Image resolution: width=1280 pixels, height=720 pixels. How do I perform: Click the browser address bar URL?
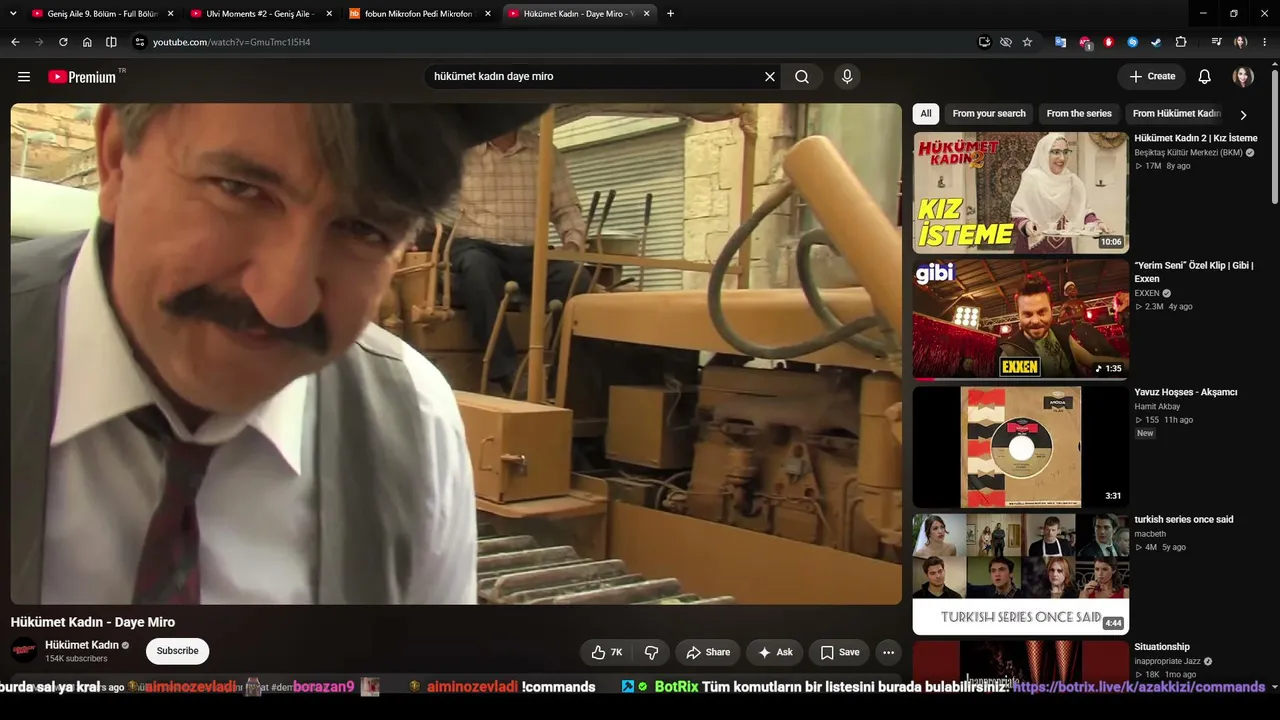click(x=231, y=42)
